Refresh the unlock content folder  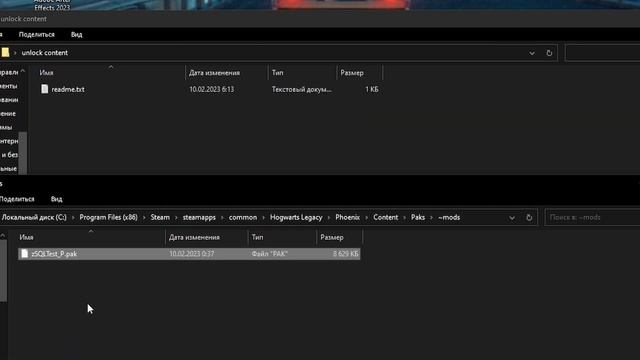coord(549,53)
